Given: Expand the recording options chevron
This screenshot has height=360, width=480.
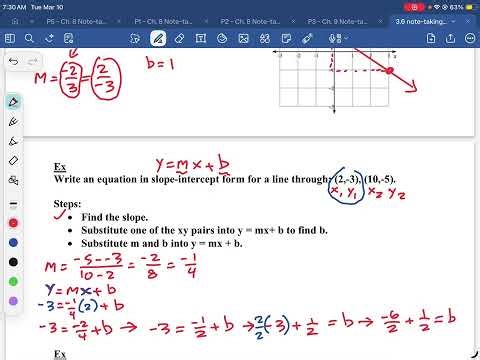Looking at the screenshot, I should pos(345,38).
